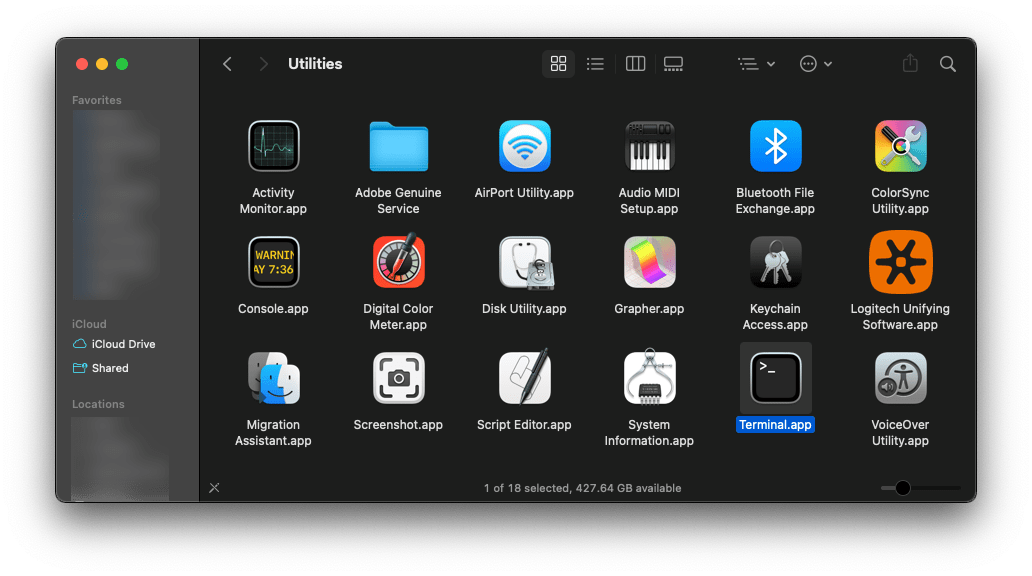Select the Screenshot.app icon
This screenshot has width=1032, height=576.
[x=398, y=378]
